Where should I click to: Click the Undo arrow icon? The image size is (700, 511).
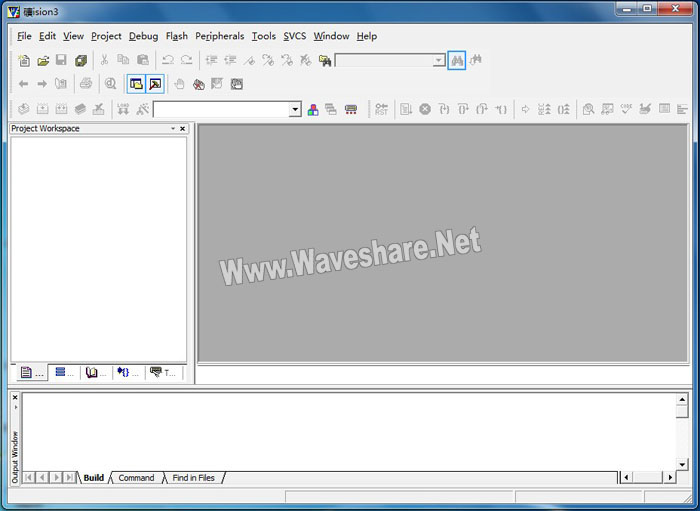pyautogui.click(x=168, y=60)
